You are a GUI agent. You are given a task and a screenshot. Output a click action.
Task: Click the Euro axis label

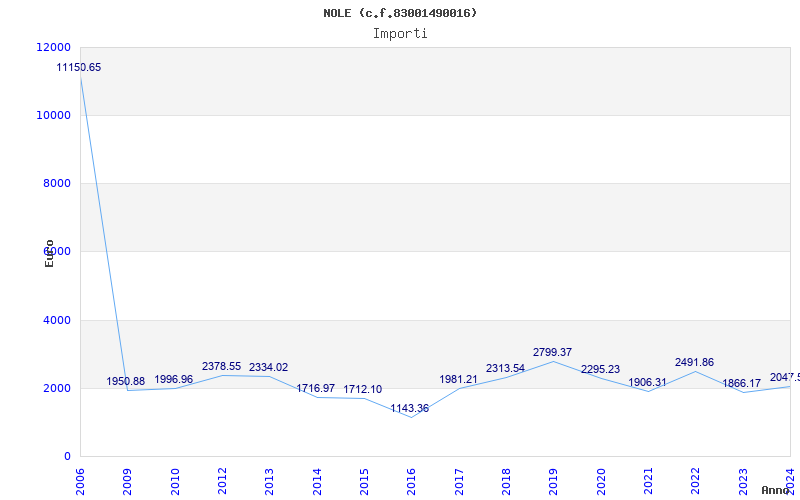(x=49, y=253)
